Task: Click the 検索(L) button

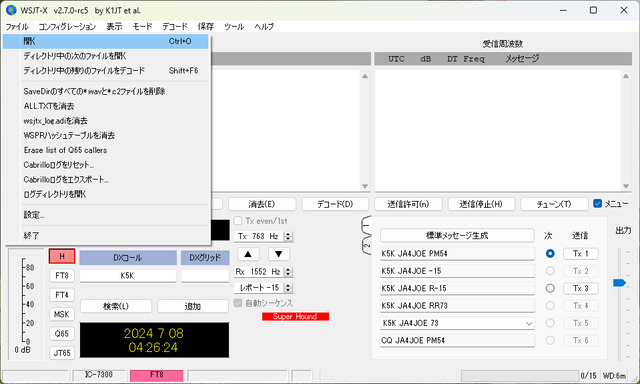Action: (116, 306)
